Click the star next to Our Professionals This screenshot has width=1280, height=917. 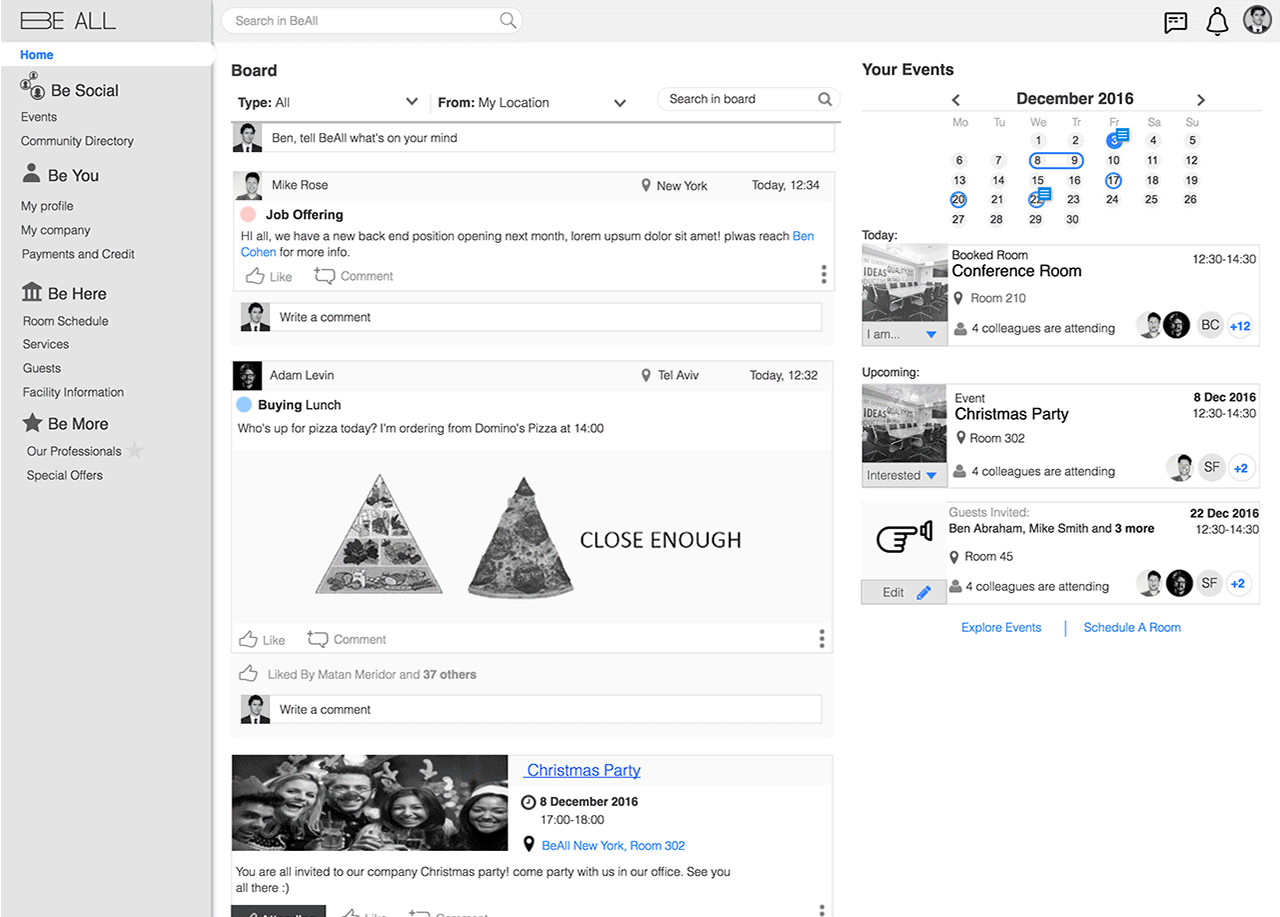[135, 451]
